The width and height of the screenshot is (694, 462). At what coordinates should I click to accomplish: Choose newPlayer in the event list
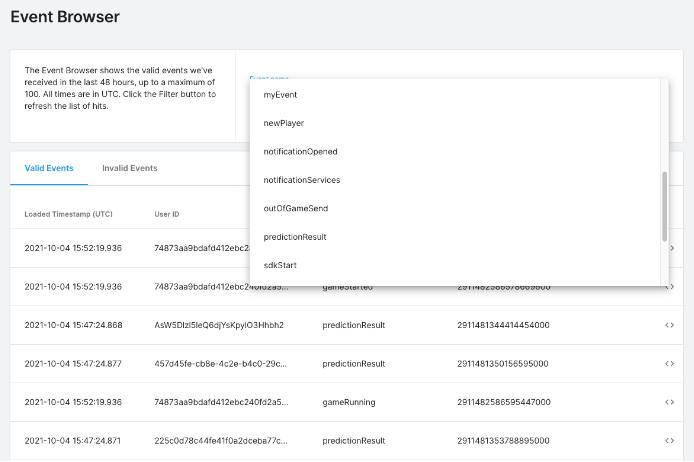pyautogui.click(x=283, y=123)
